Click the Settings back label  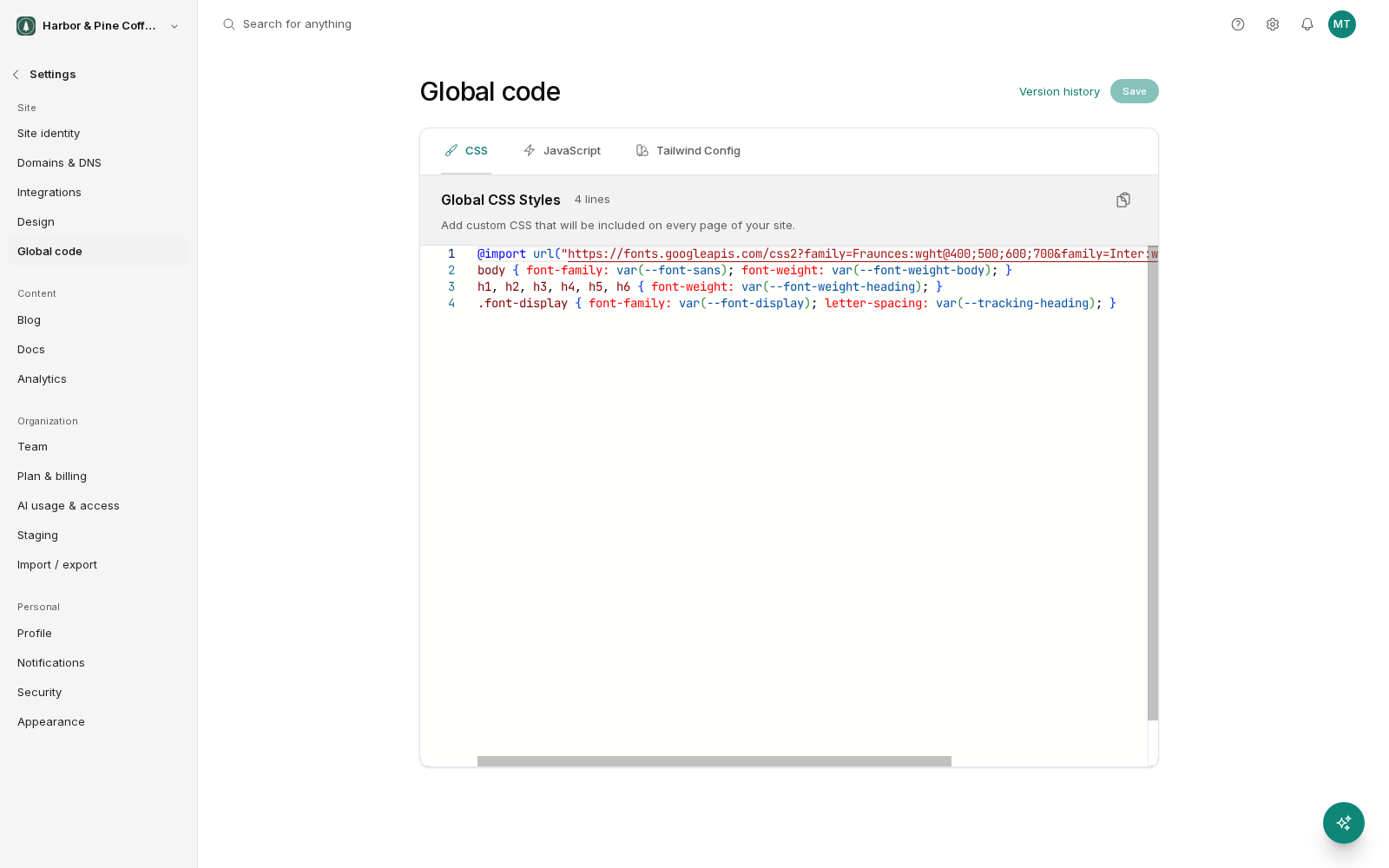click(53, 75)
